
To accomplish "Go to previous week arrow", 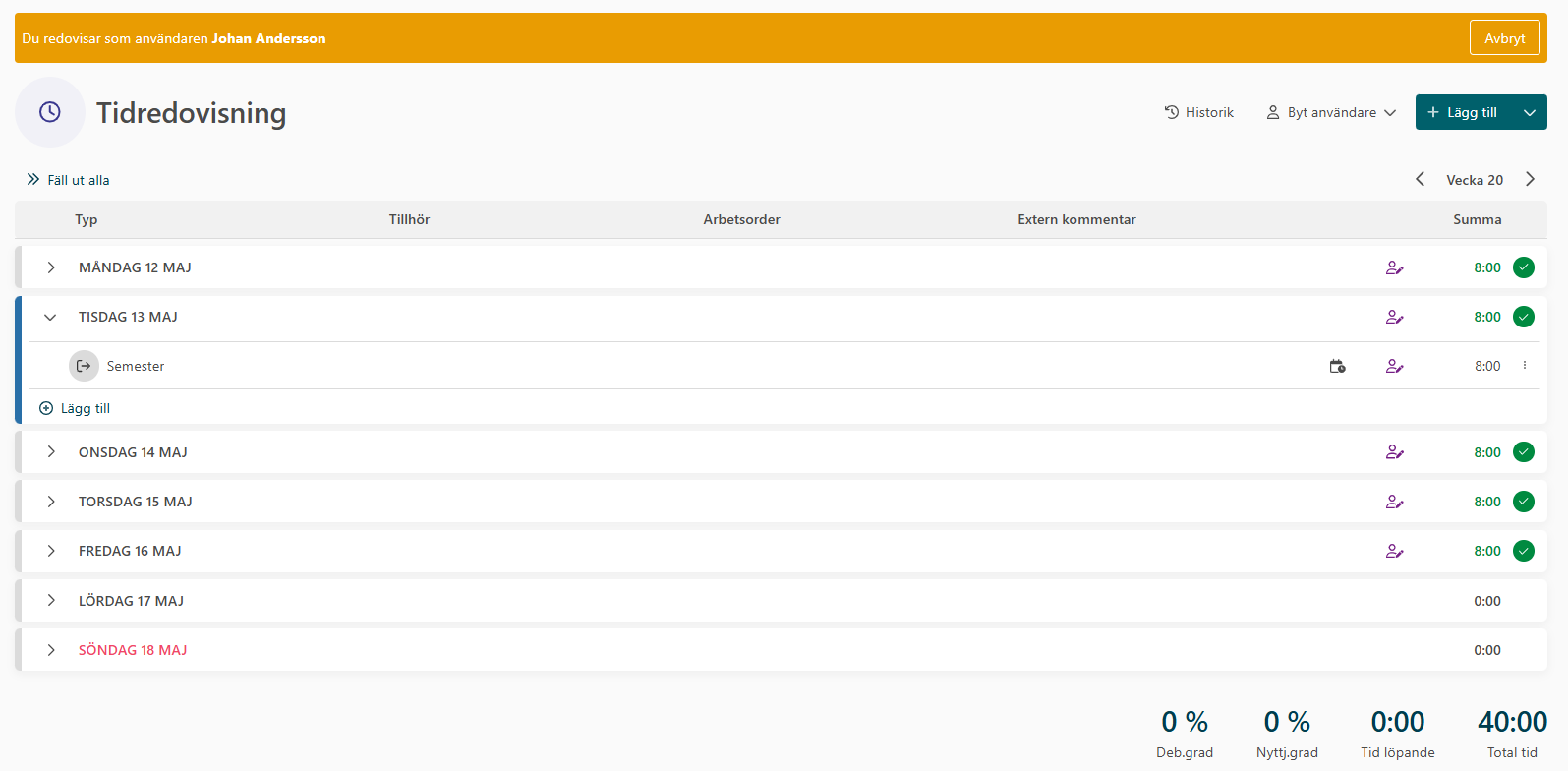I will point(1420,179).
